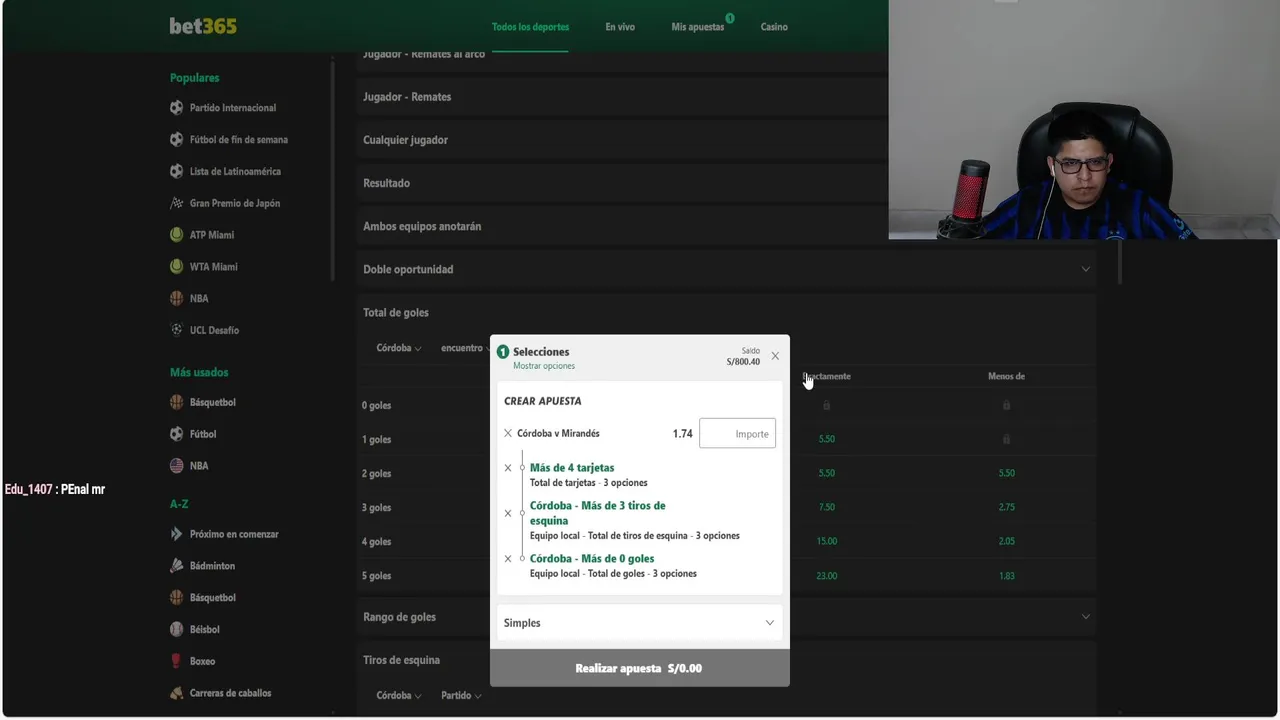Click the NBA flag icon under Más usados
1280x720 pixels.
(176, 466)
